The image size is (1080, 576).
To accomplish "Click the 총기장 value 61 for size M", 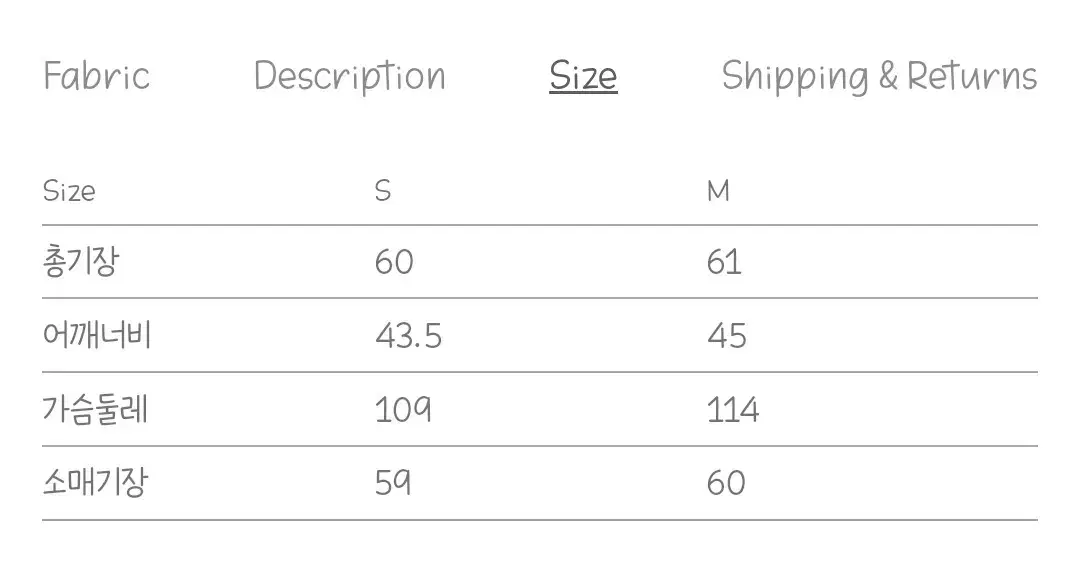I will click(x=724, y=262).
